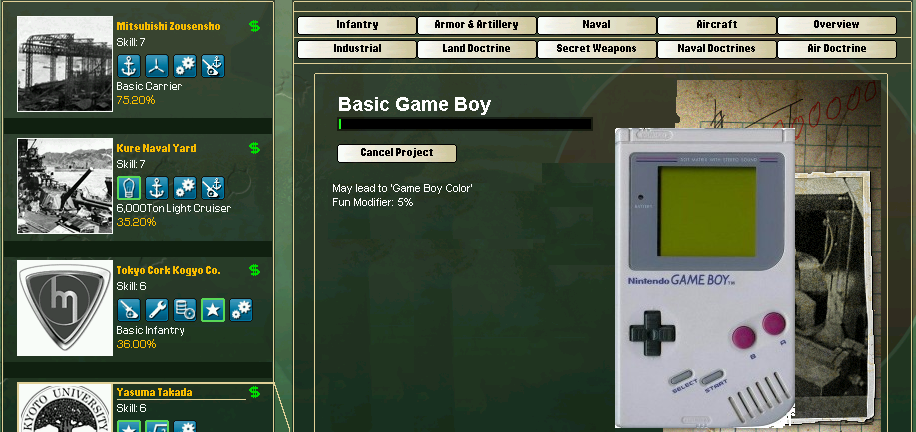Click Kure Naval Yard's anchor icon
916x432 pixels.
tap(157, 188)
